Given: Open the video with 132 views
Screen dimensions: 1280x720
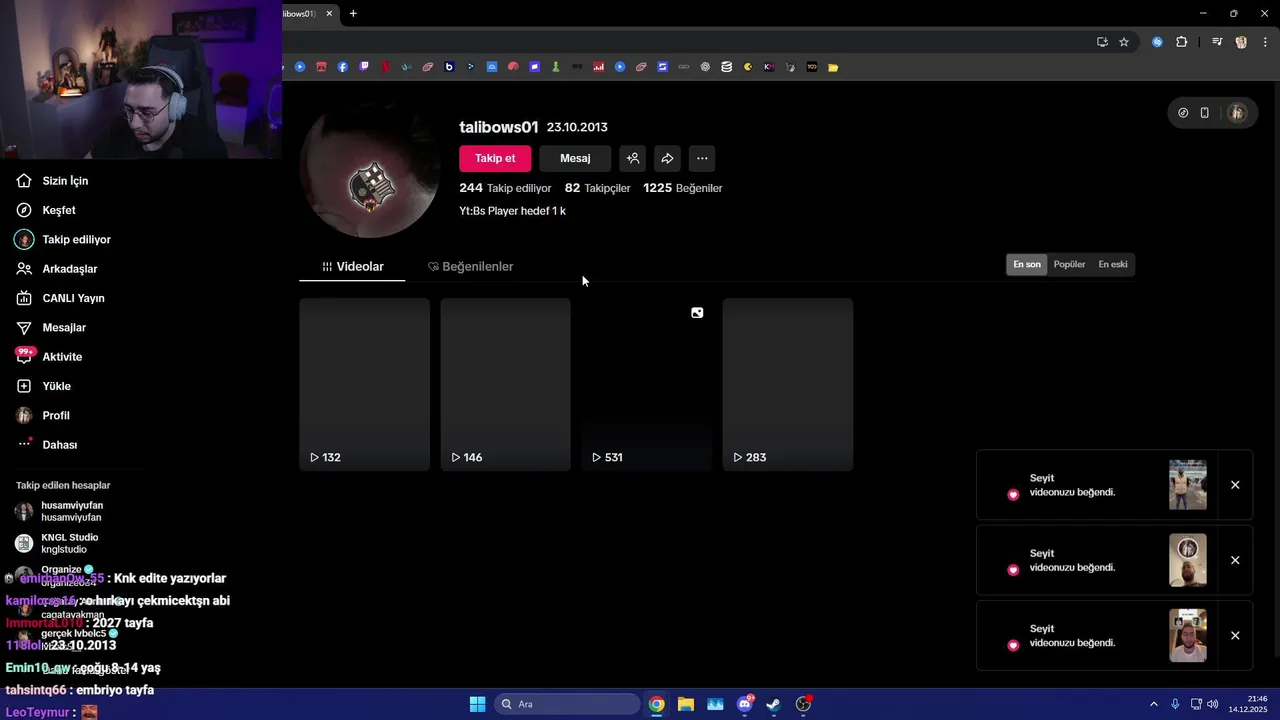Looking at the screenshot, I should tap(364, 384).
